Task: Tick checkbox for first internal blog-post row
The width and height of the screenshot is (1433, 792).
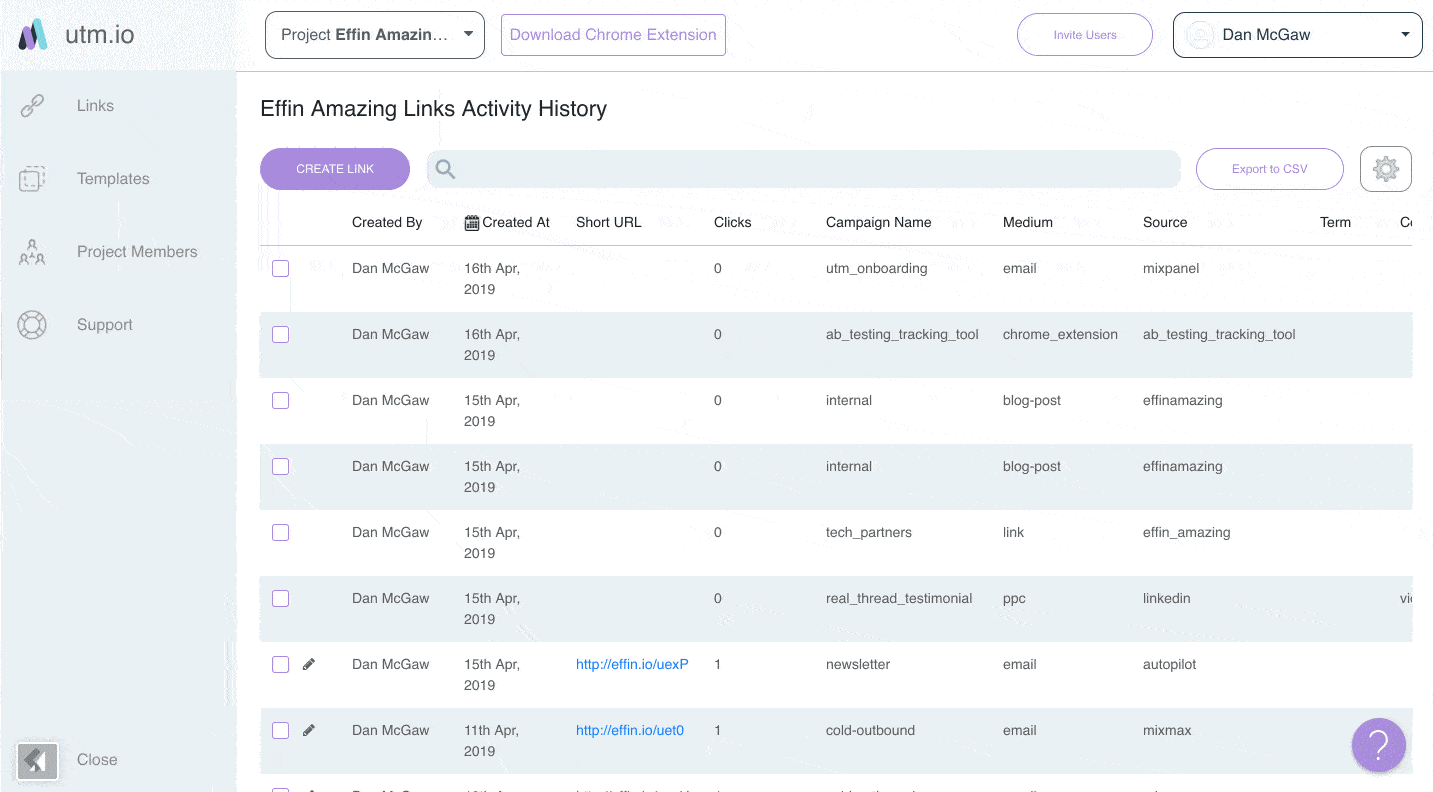Action: pyautogui.click(x=281, y=401)
